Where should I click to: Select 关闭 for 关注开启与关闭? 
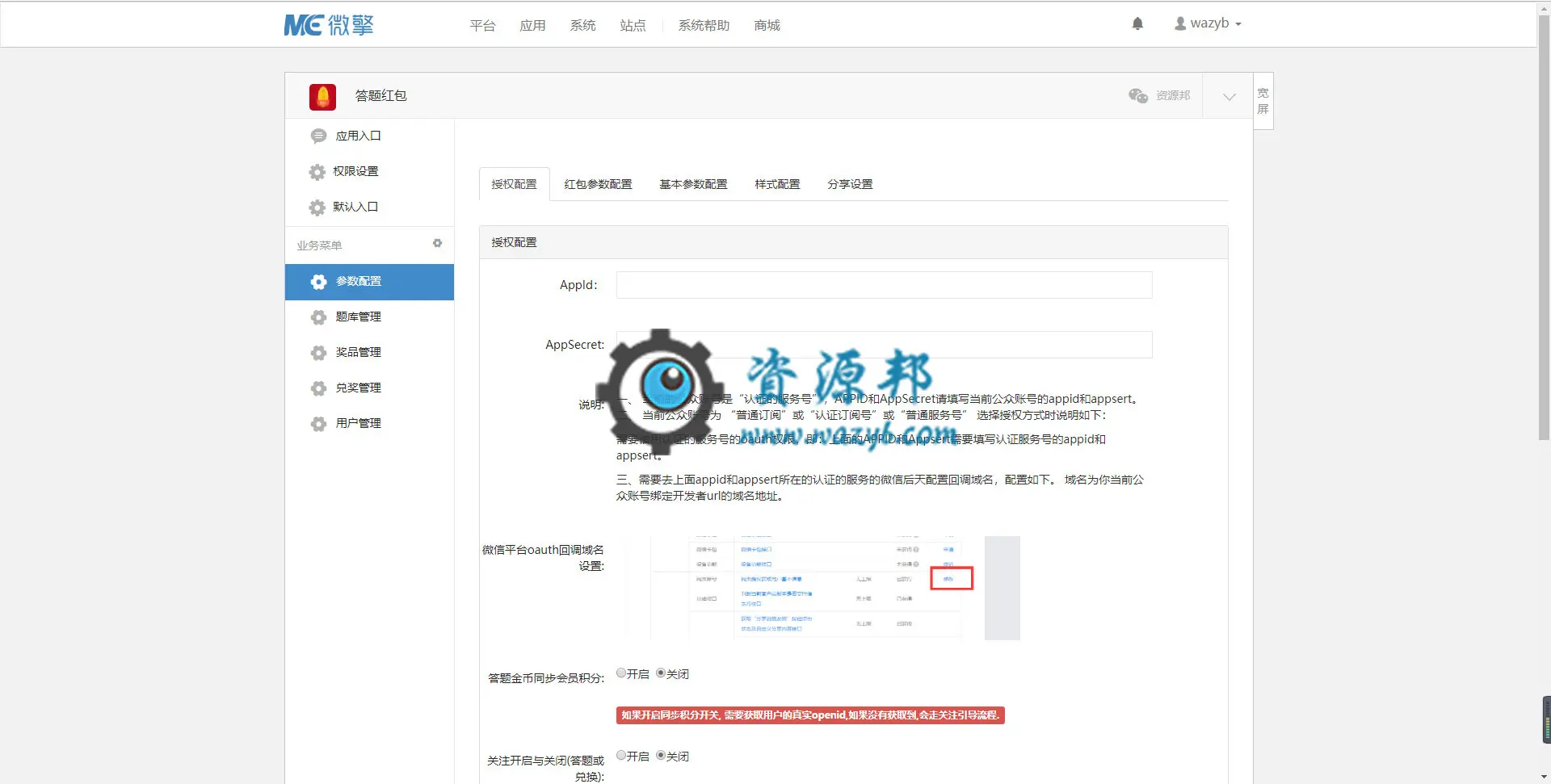tap(661, 755)
